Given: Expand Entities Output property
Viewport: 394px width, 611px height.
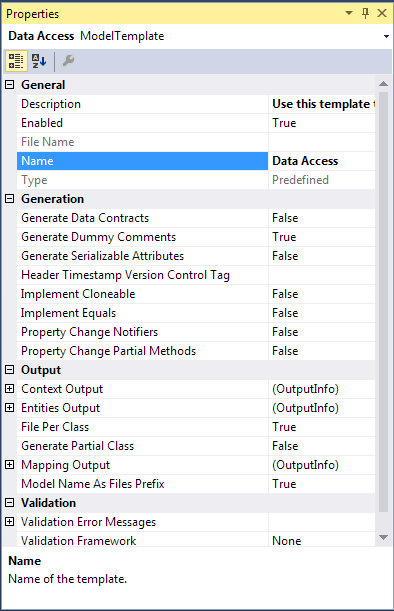Looking at the screenshot, I should tap(10, 408).
